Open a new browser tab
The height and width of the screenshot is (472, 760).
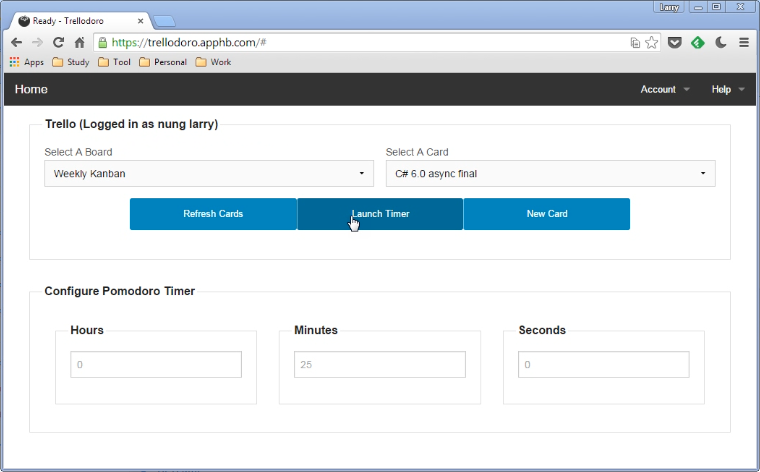pyautogui.click(x=164, y=21)
